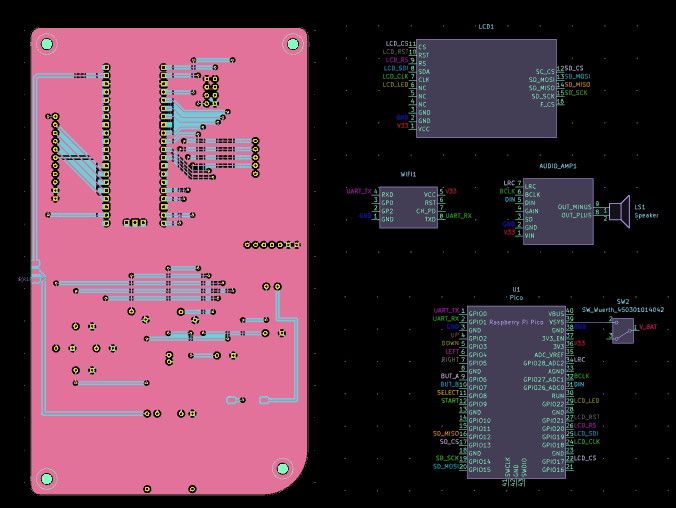Click the GPIO28_ADC2 pin name on the Pico
The height and width of the screenshot is (508, 676).
coord(544,363)
